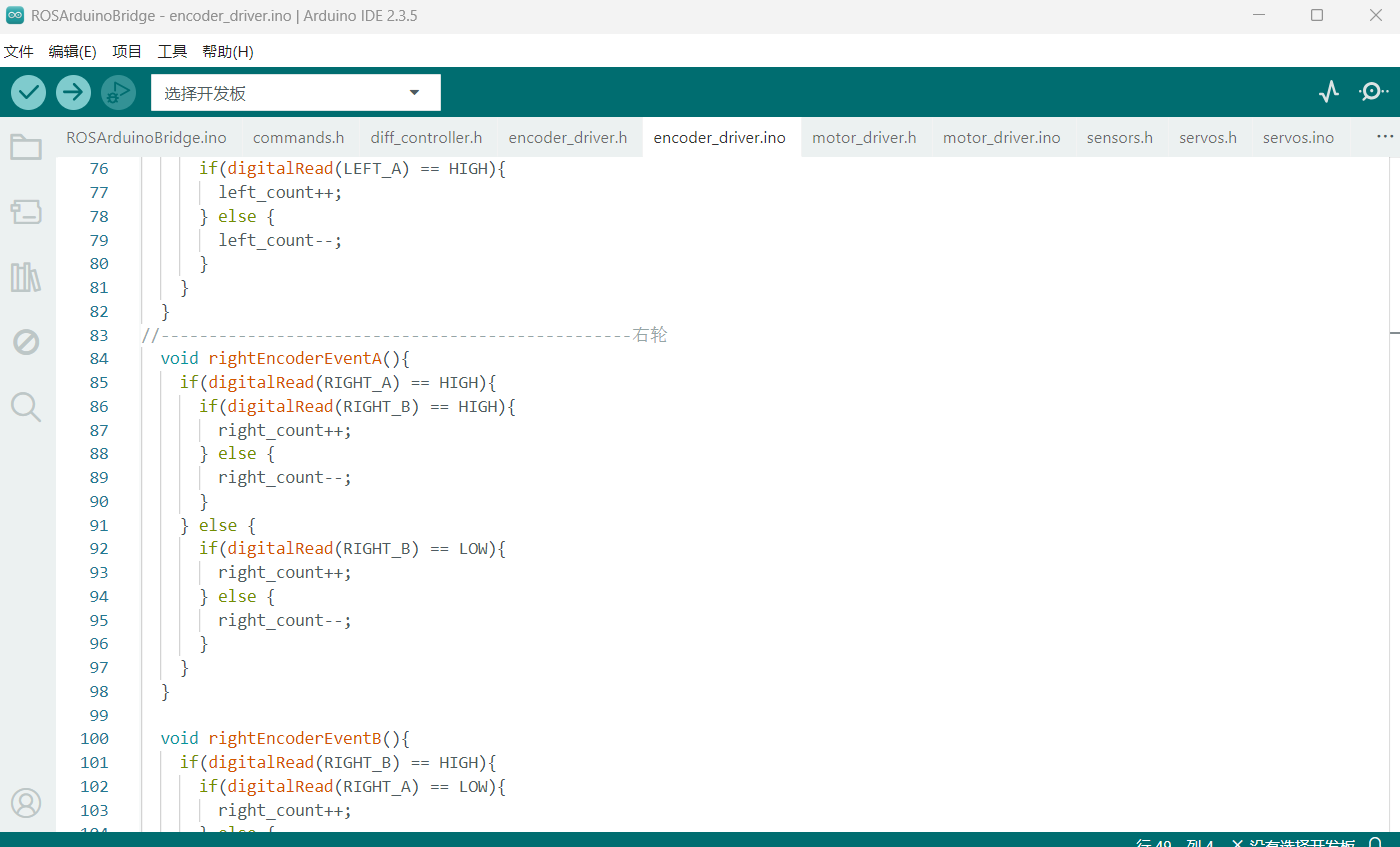Open the Search sidebar panel

point(26,407)
